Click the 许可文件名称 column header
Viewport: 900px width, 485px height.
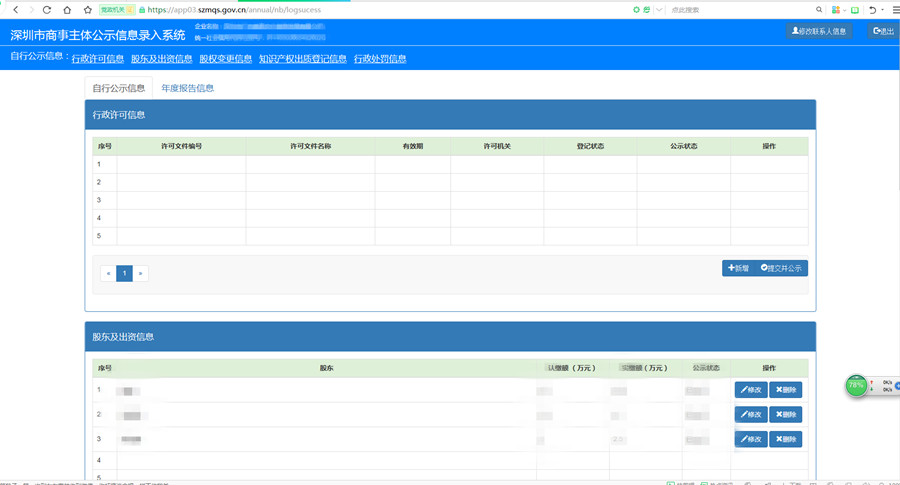pyautogui.click(x=311, y=146)
